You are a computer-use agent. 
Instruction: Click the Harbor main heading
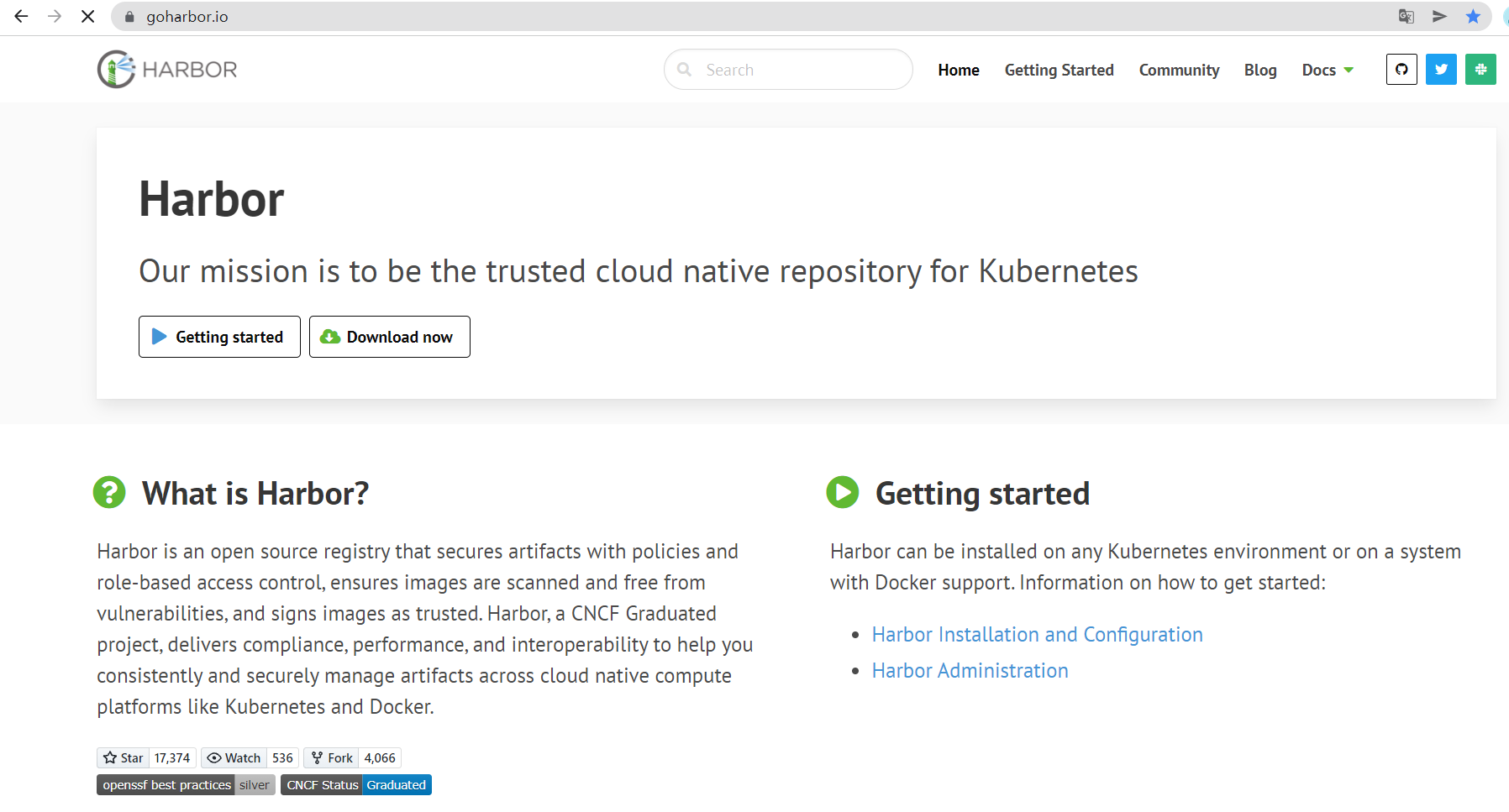click(x=212, y=200)
